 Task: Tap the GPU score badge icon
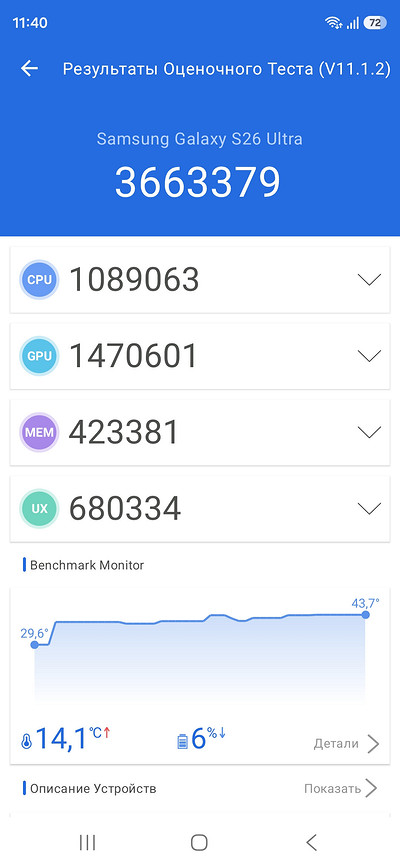[39, 356]
